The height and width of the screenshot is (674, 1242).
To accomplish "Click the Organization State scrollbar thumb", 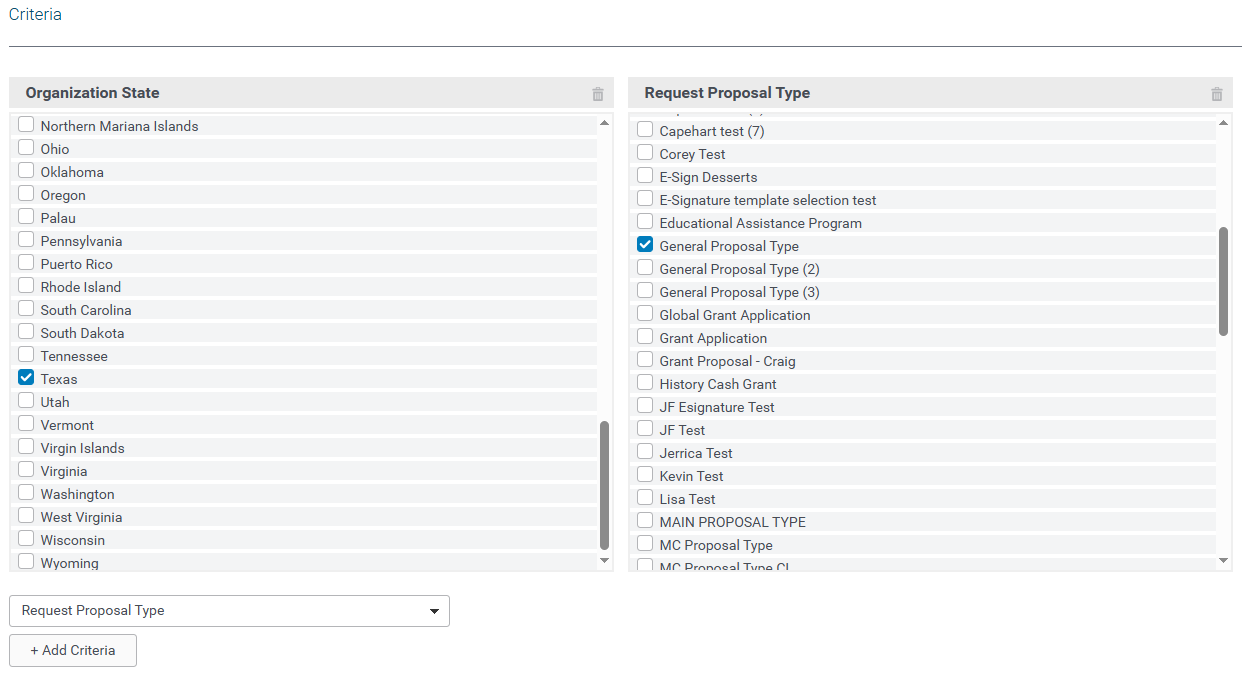I will pos(604,485).
